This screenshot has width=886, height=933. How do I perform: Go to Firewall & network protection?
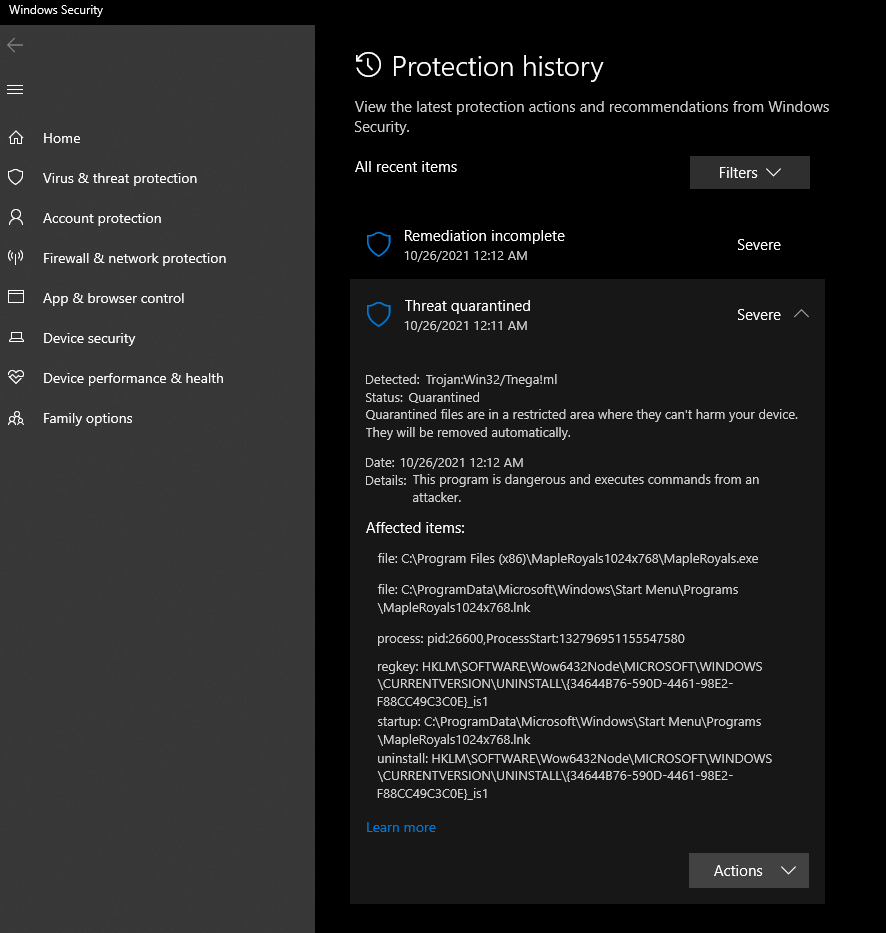pyautogui.click(x=134, y=258)
